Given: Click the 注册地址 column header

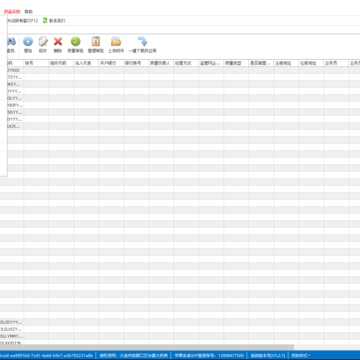Looking at the screenshot, I should click(286, 63).
